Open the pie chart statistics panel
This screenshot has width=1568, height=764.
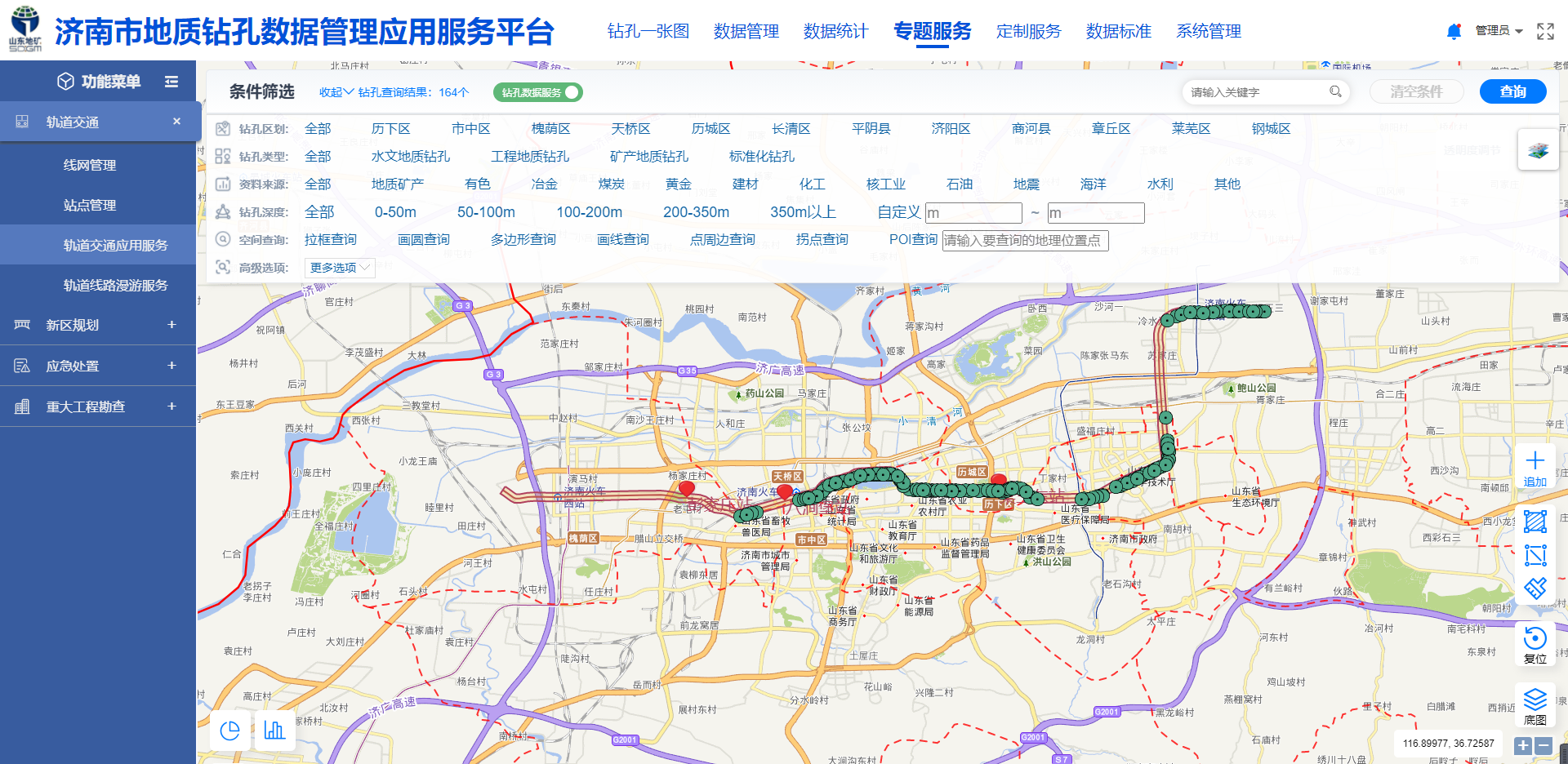[x=230, y=730]
